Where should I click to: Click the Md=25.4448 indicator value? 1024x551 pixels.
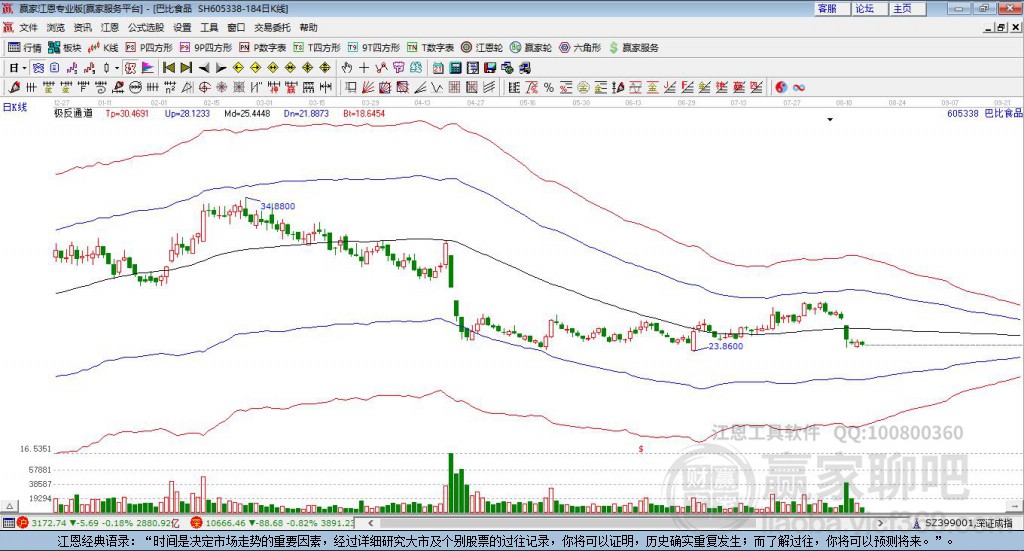247,113
